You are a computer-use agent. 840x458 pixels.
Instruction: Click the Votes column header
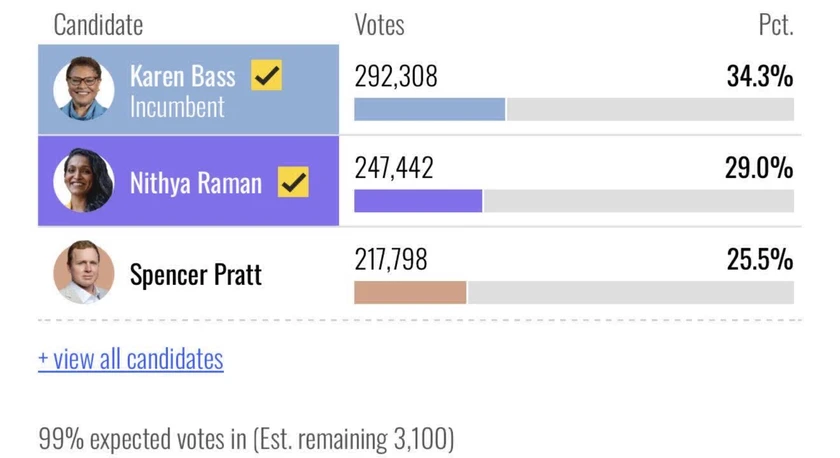379,25
